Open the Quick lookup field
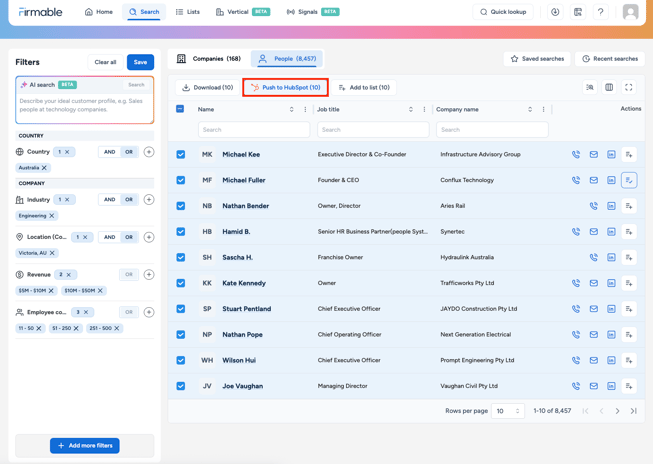 click(503, 12)
